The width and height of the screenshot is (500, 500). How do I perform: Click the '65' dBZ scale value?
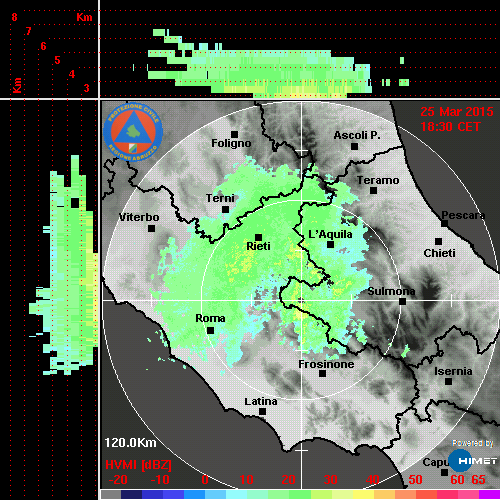click(478, 480)
